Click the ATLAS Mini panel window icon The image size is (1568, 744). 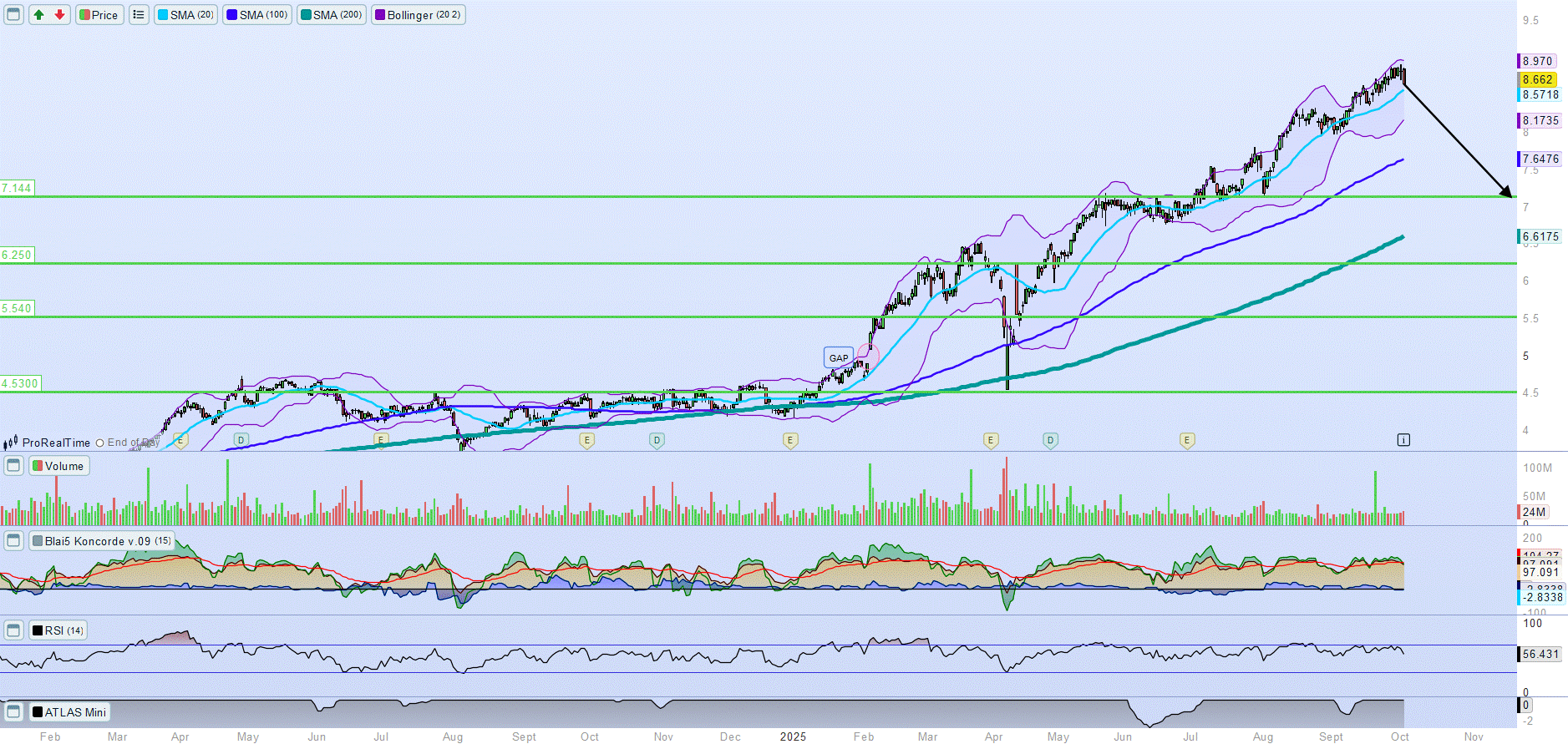click(13, 712)
